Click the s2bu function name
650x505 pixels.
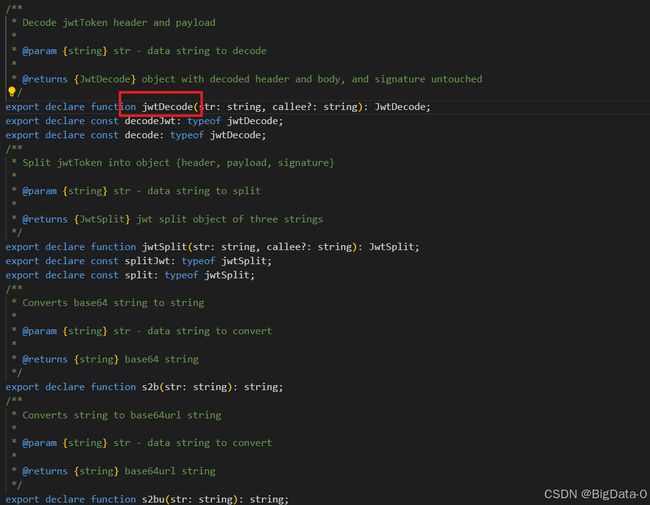tap(153, 499)
